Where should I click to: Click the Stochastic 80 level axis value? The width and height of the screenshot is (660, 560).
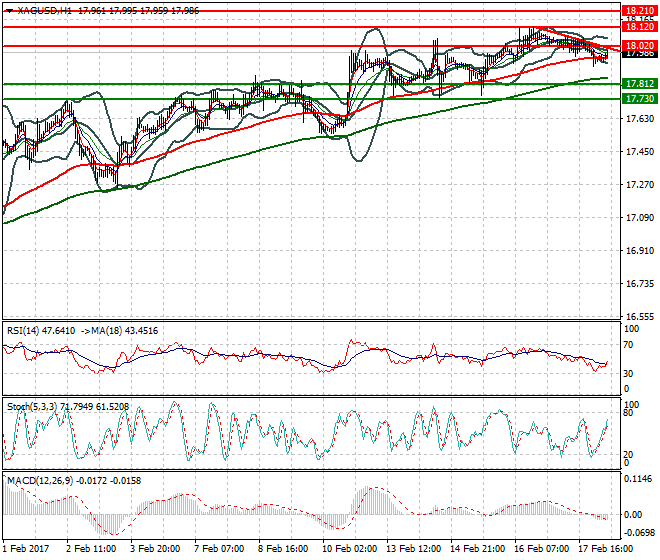tap(628, 413)
